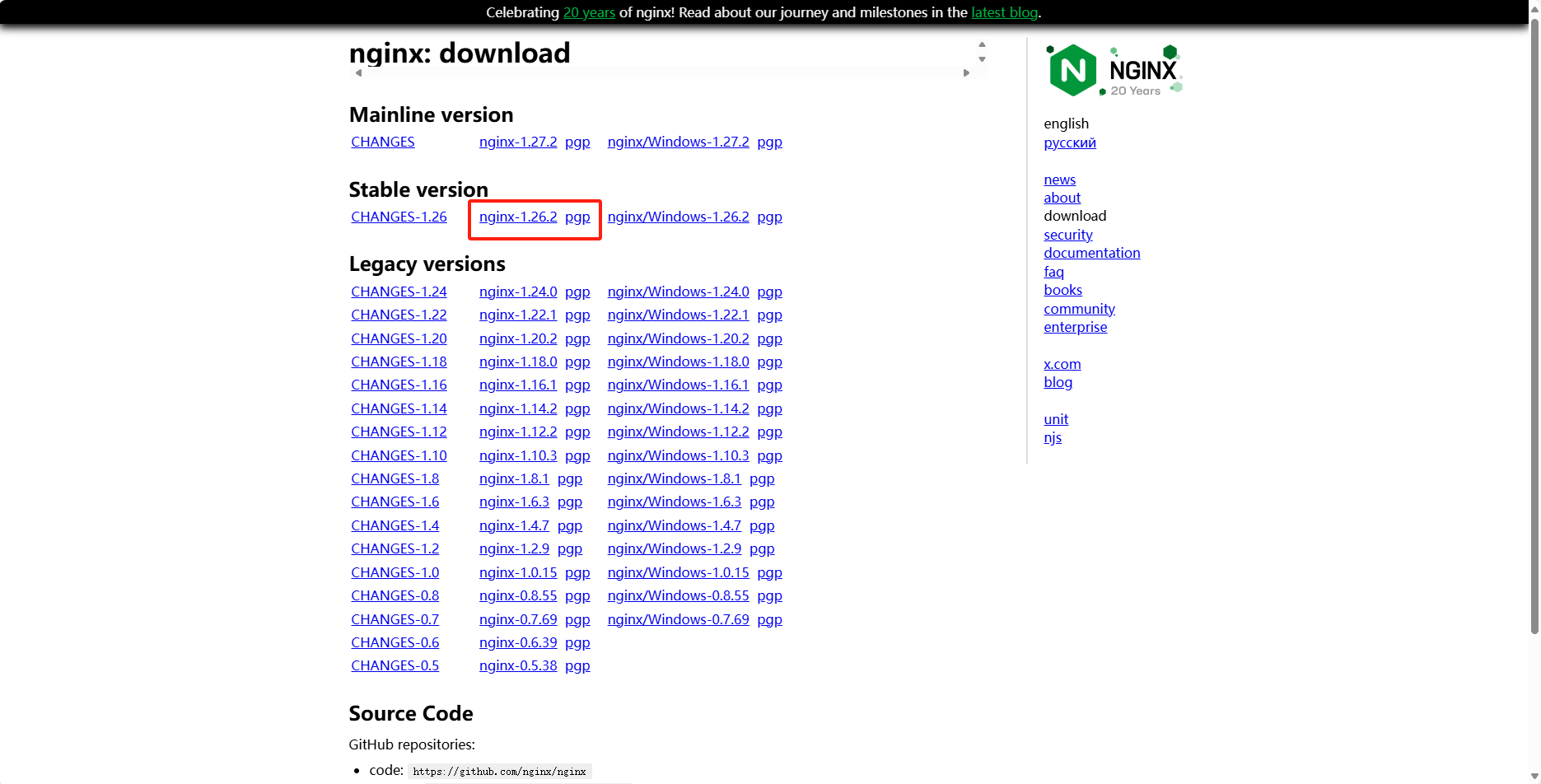Download nginx-1.14.2 source
1541x784 pixels.
click(x=518, y=408)
